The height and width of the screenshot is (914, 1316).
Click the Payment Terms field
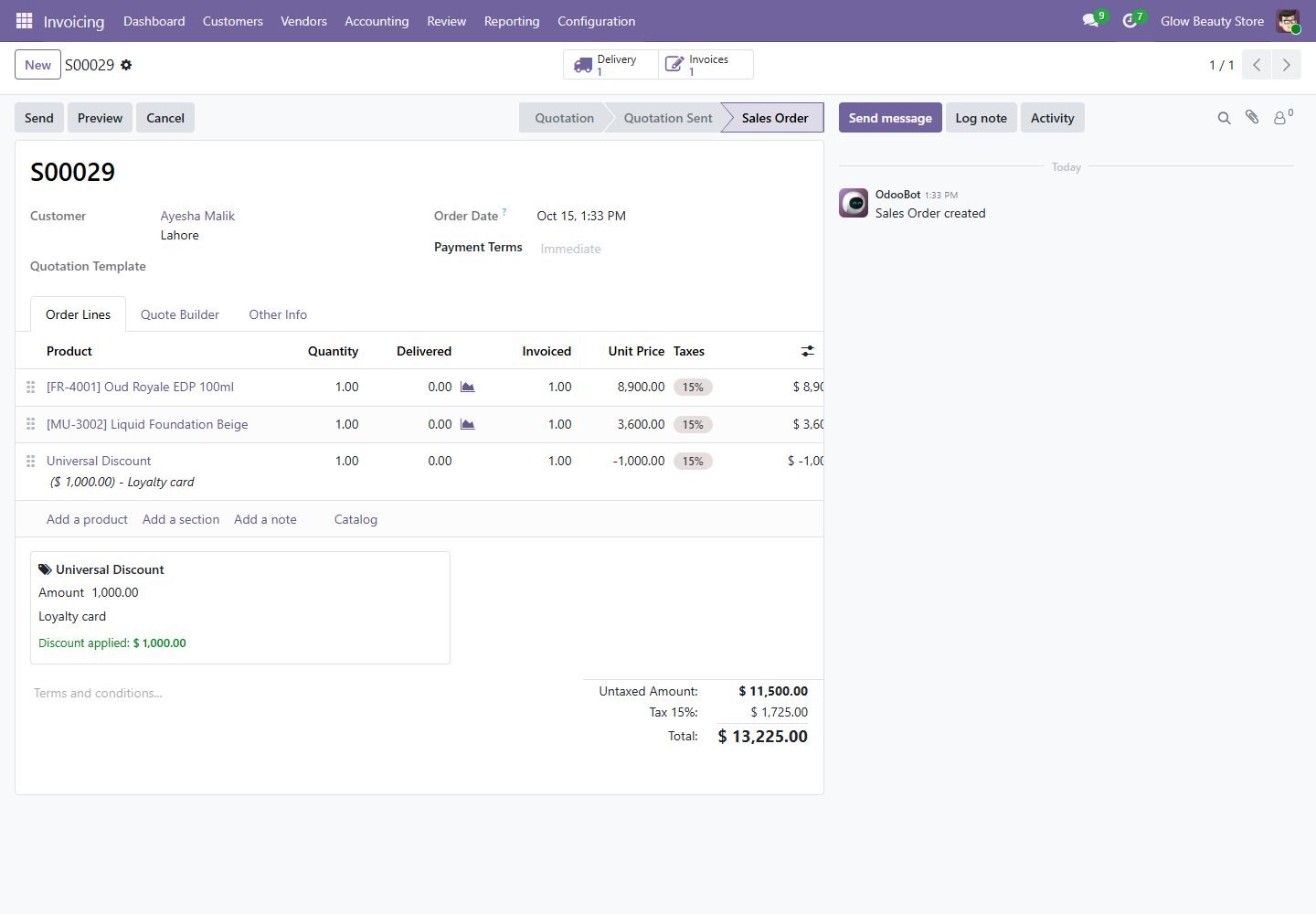[672, 249]
